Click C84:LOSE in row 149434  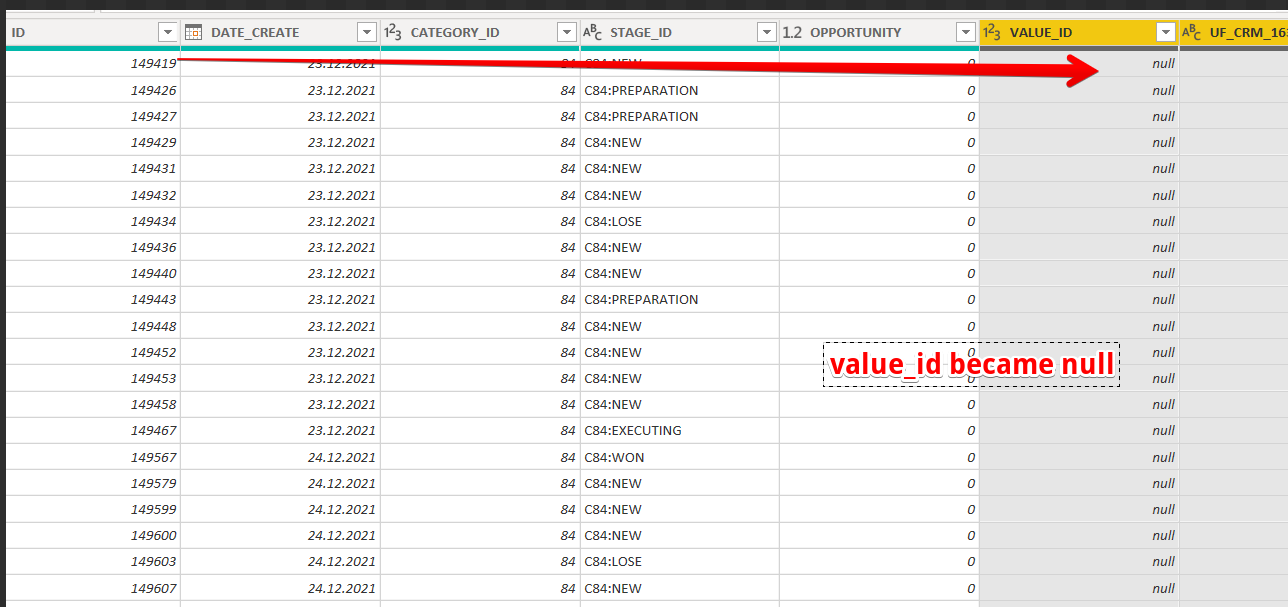pos(613,221)
